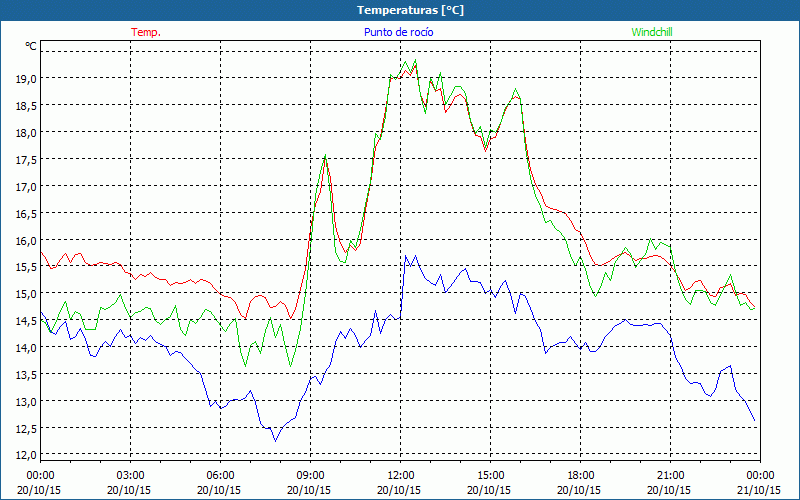
Task: Click the 18,5 value on the y-axis
Action: [x=24, y=105]
